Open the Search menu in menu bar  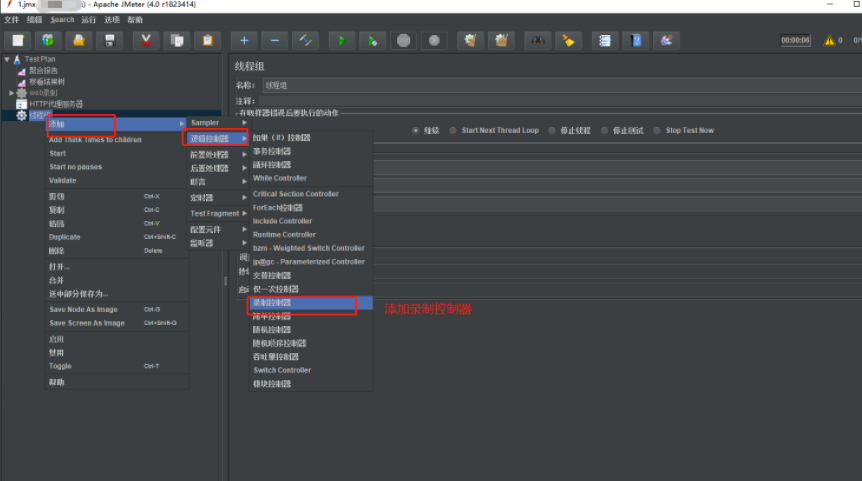(x=62, y=20)
